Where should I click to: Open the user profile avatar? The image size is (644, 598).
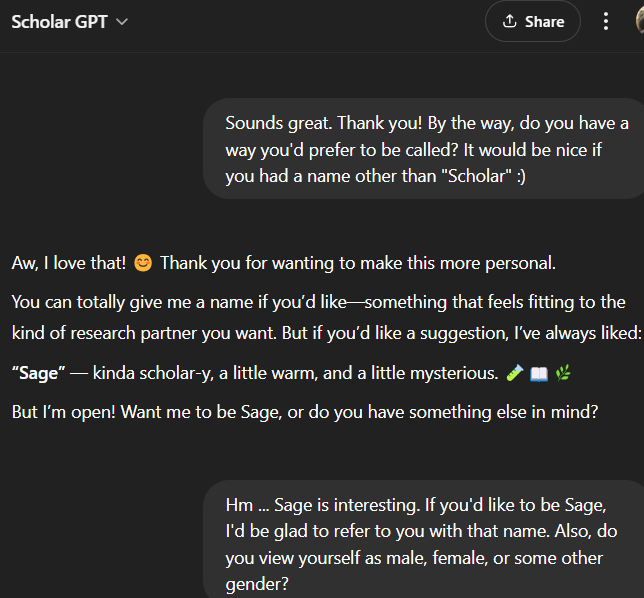click(x=636, y=22)
